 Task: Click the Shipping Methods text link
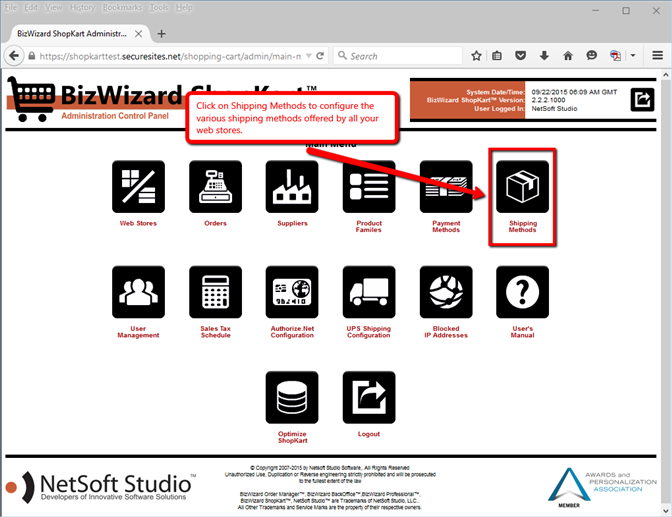pyautogui.click(x=522, y=226)
